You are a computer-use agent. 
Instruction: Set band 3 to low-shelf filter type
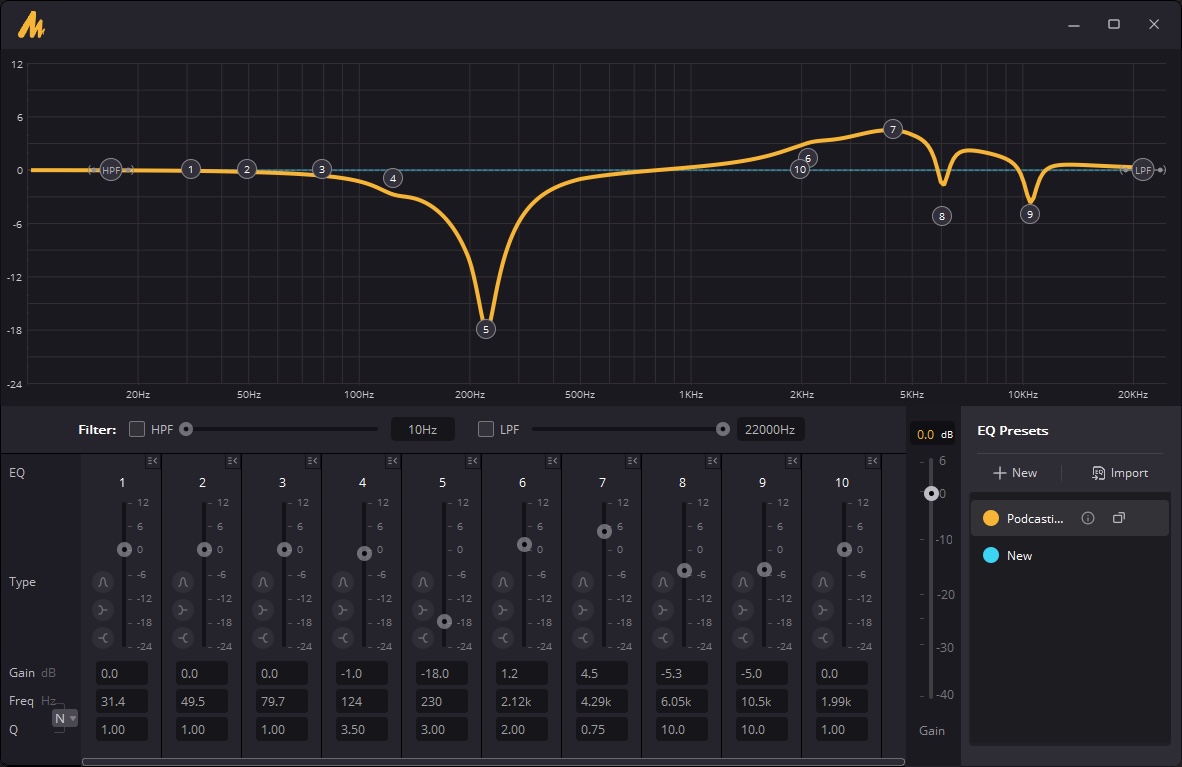point(263,609)
